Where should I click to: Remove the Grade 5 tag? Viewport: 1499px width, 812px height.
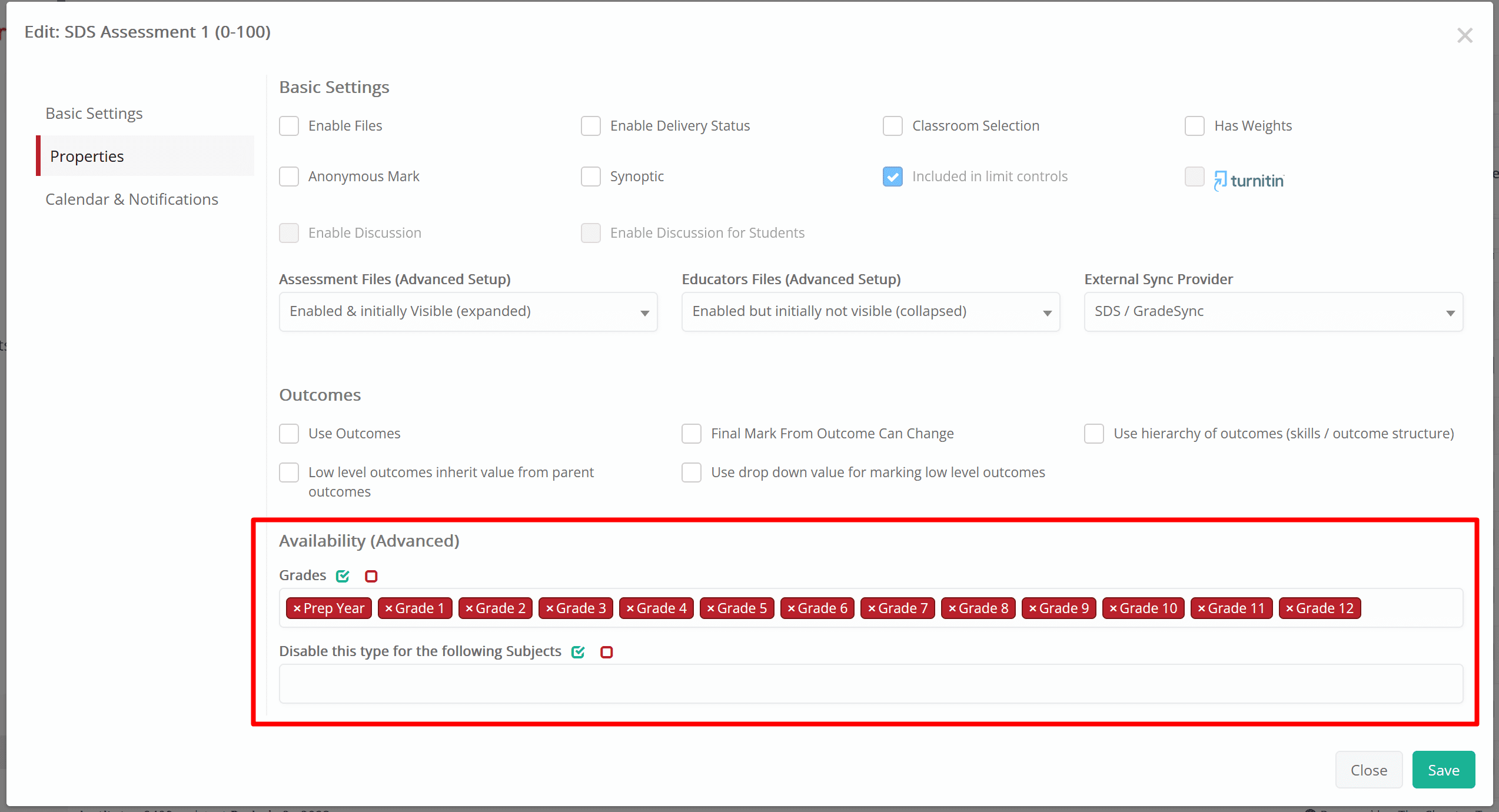(x=711, y=608)
